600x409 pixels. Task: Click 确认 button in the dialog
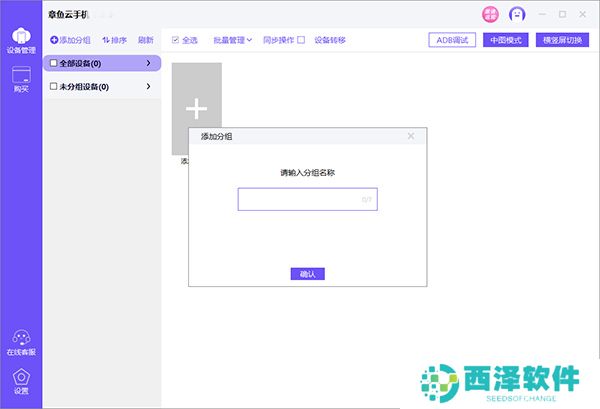308,274
